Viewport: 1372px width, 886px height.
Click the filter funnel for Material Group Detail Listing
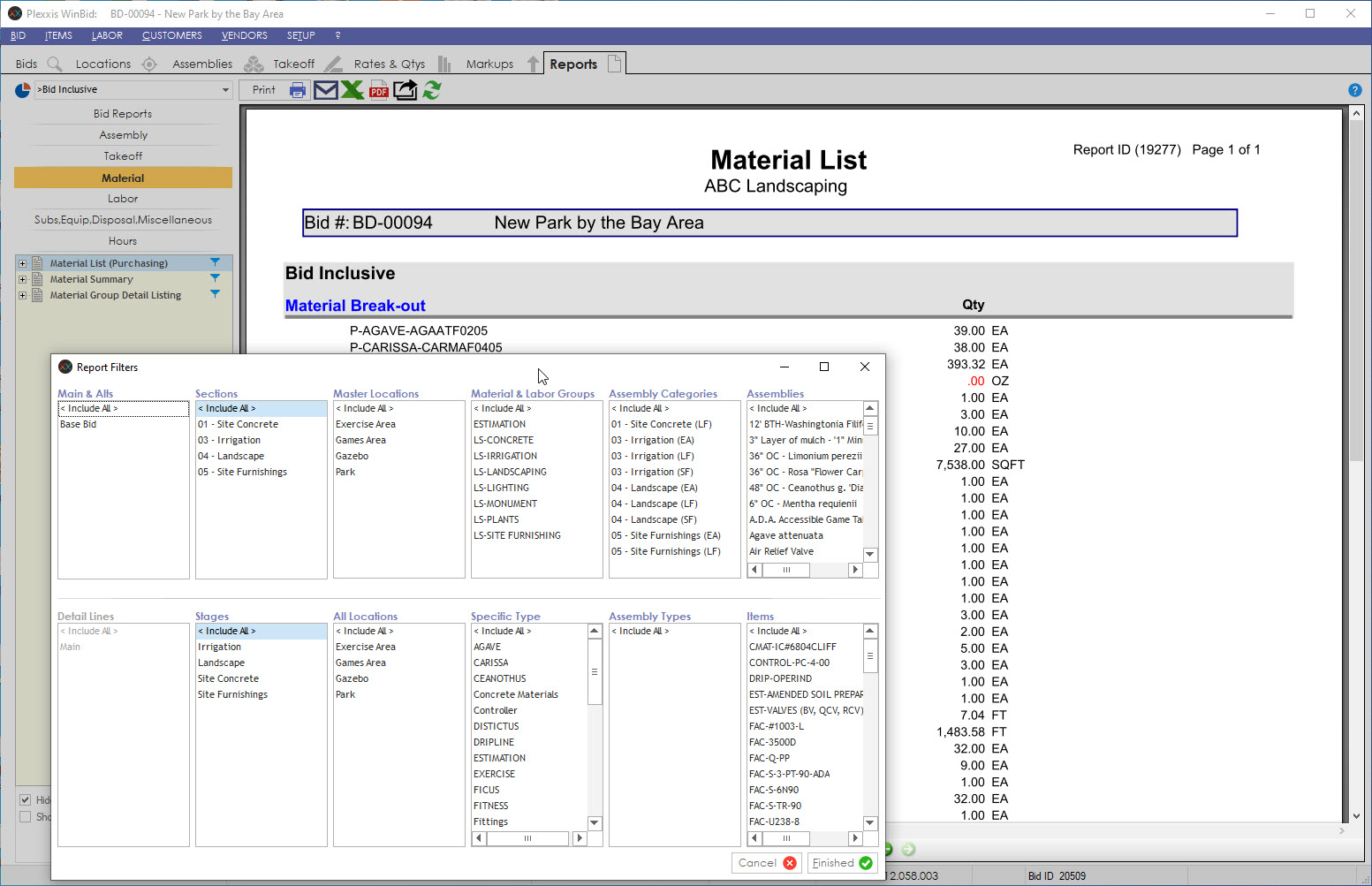tap(215, 294)
